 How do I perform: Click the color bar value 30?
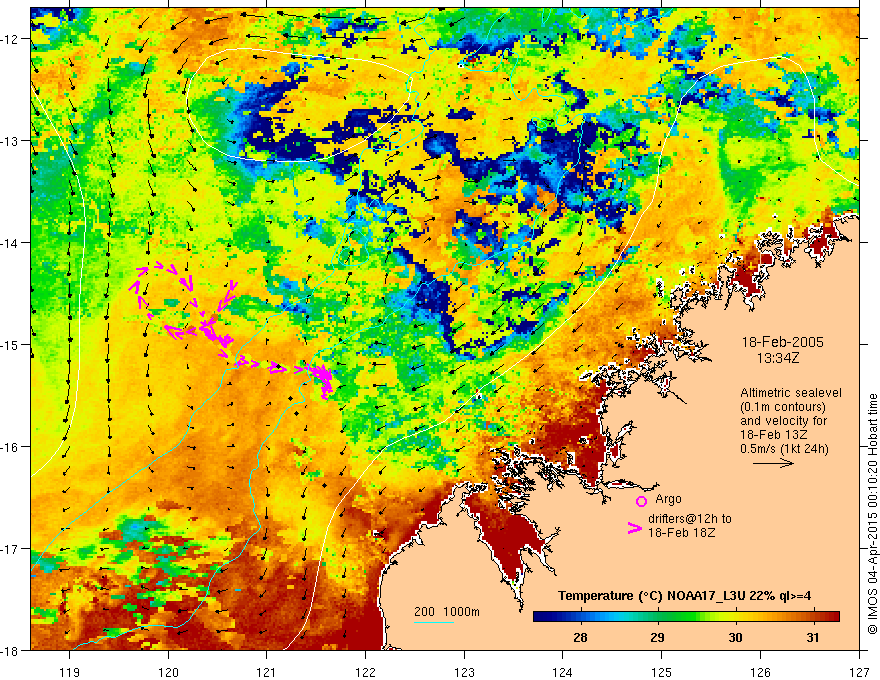(735, 637)
